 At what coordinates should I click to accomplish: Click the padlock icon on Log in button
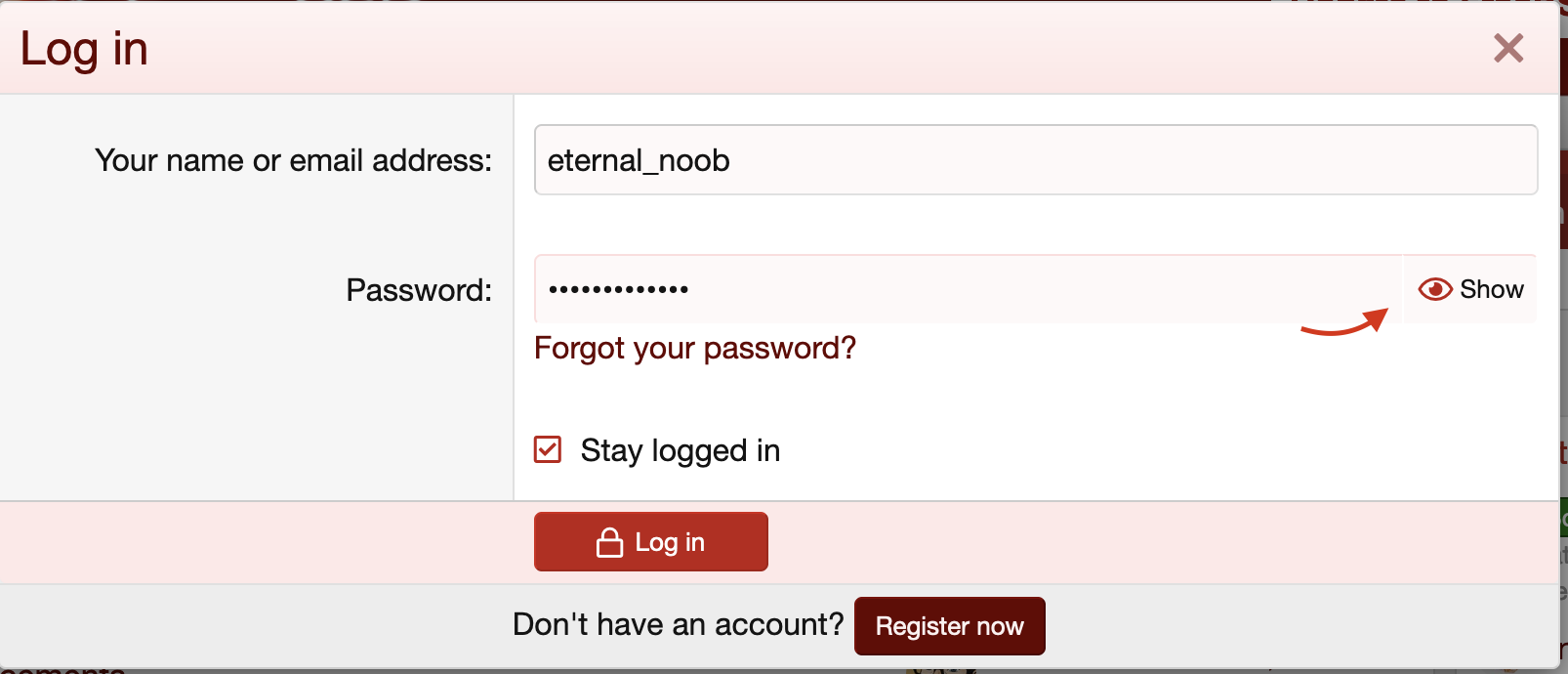click(609, 542)
